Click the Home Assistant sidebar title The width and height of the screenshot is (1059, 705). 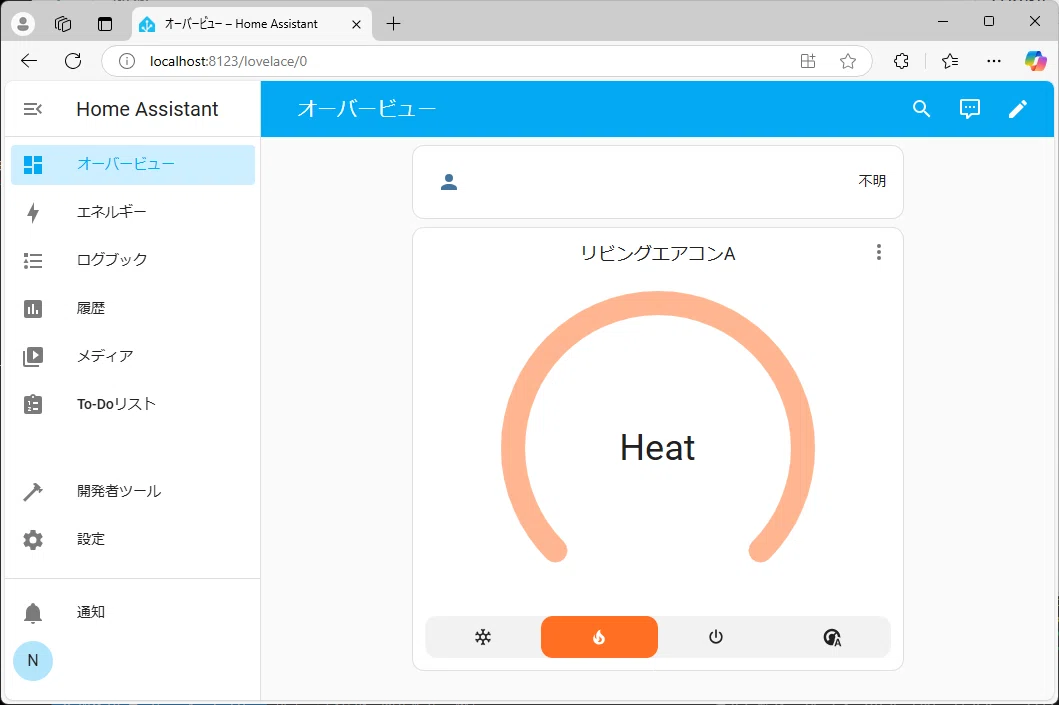point(147,109)
